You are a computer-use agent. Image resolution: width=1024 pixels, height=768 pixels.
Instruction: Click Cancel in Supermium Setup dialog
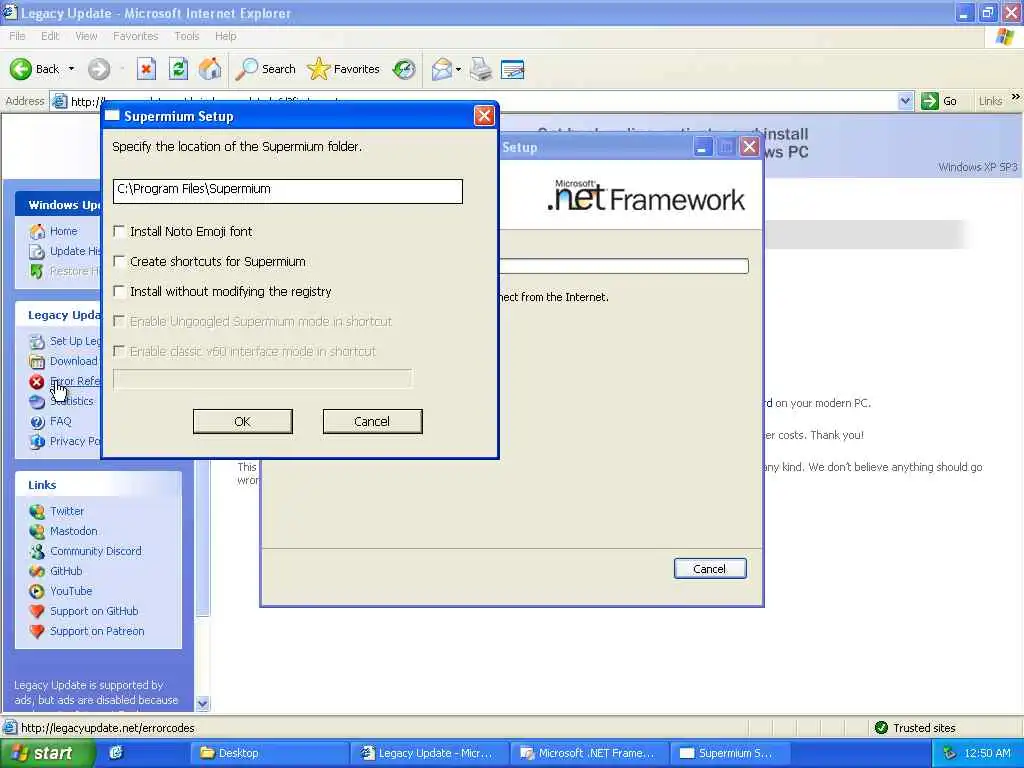point(372,421)
